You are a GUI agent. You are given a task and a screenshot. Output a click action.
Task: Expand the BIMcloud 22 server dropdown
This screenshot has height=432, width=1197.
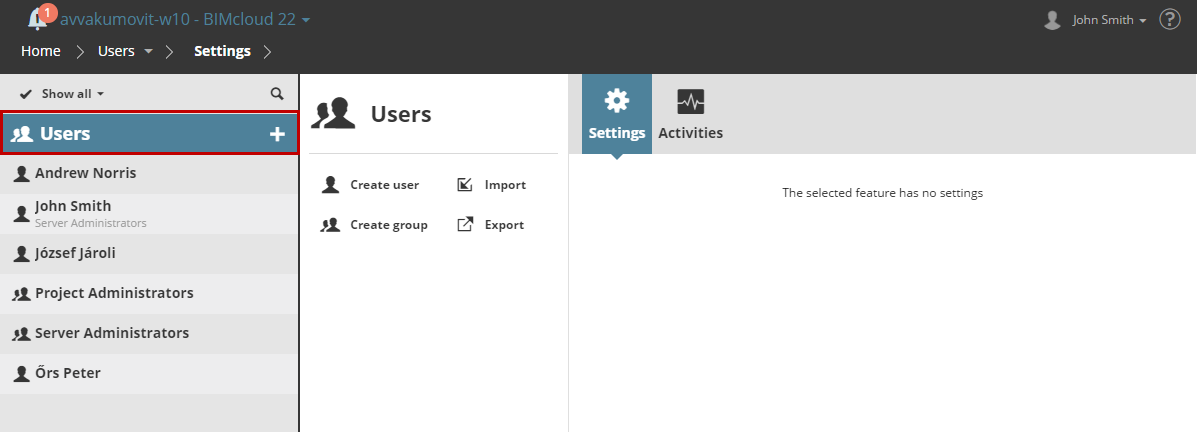coord(306,20)
